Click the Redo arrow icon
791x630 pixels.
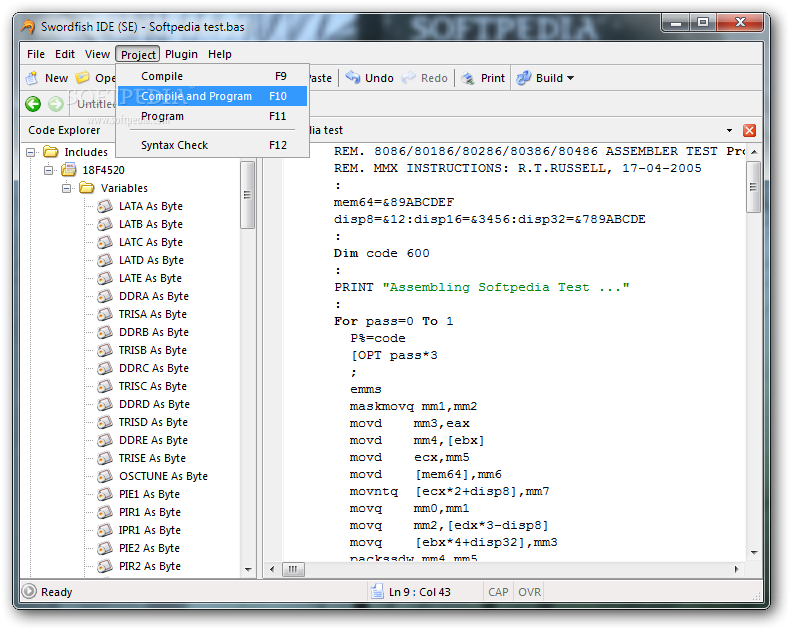click(x=409, y=78)
